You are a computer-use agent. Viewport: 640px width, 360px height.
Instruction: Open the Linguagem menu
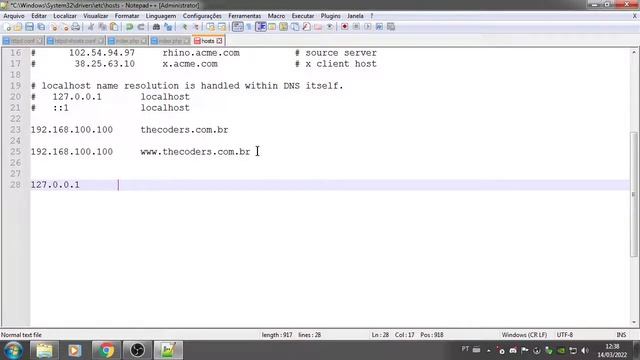pos(161,16)
